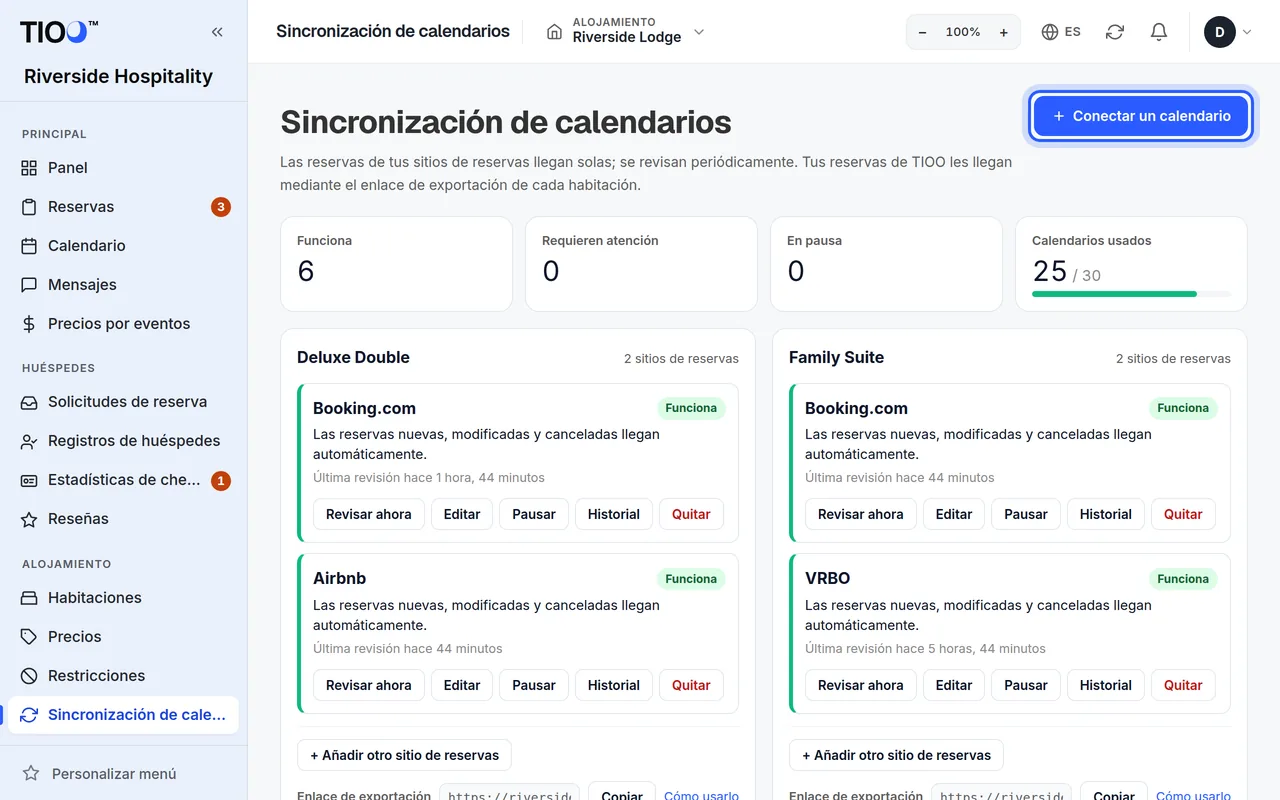Viewport: 1280px width, 800px height.
Task: Open Calendario in the sidebar
Action: click(124, 246)
